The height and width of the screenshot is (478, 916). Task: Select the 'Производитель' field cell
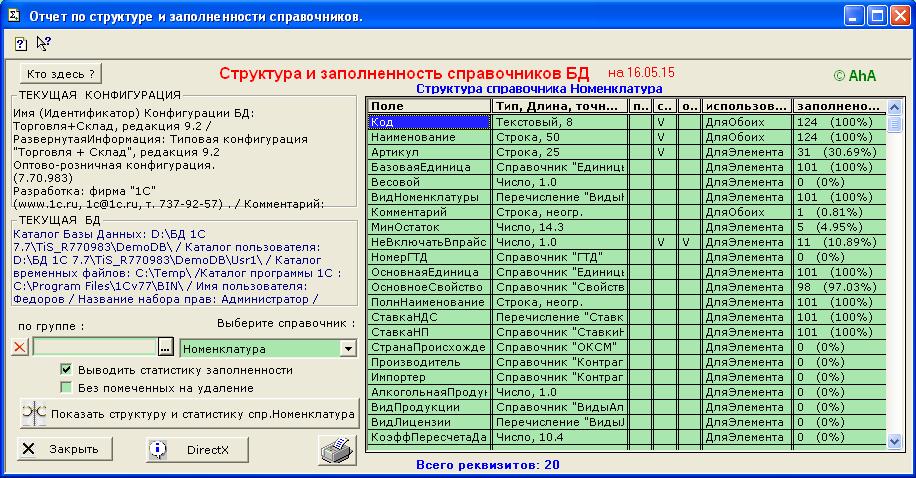pos(429,362)
